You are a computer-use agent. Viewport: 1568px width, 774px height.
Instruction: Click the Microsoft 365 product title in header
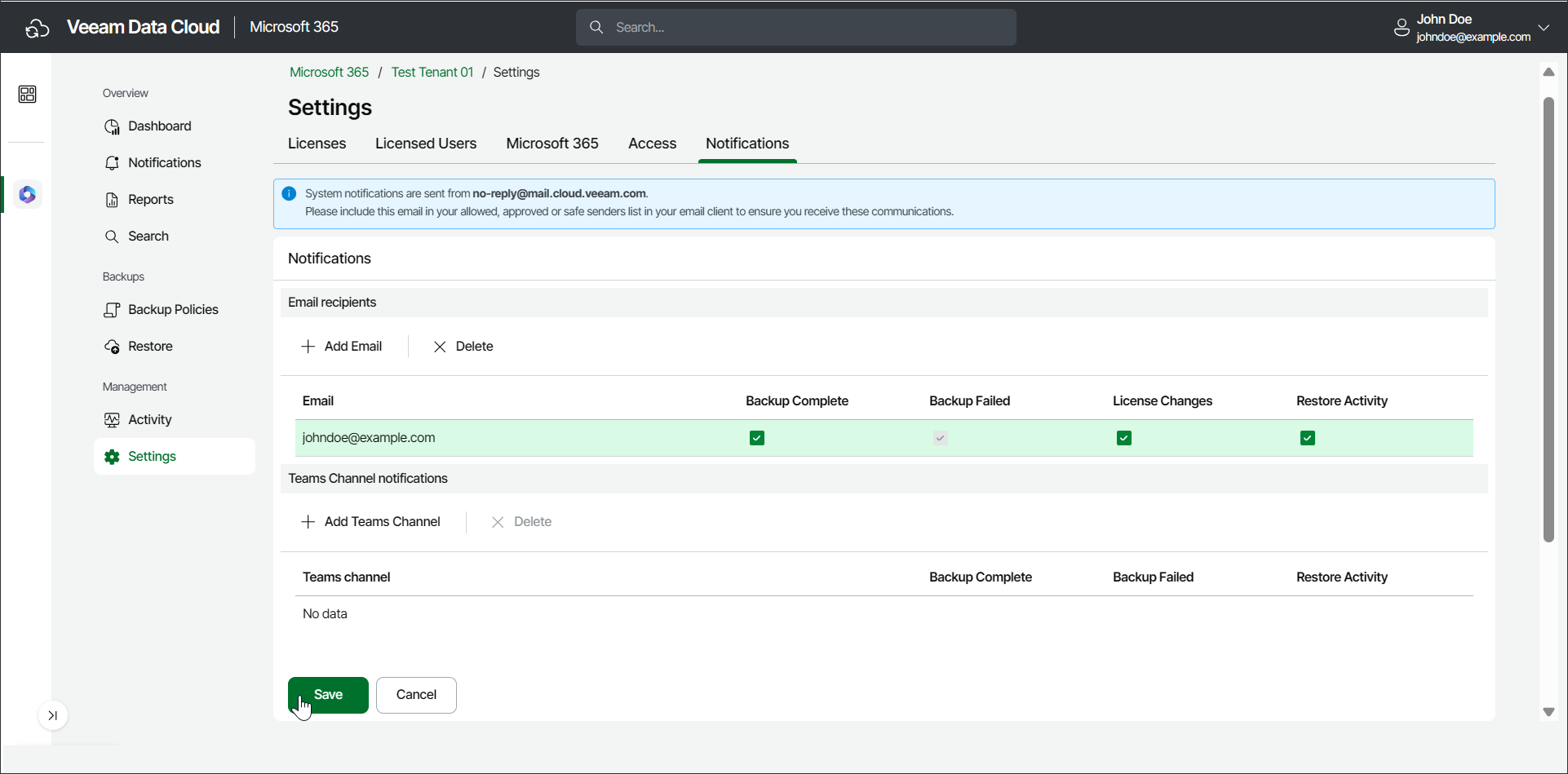(x=294, y=27)
